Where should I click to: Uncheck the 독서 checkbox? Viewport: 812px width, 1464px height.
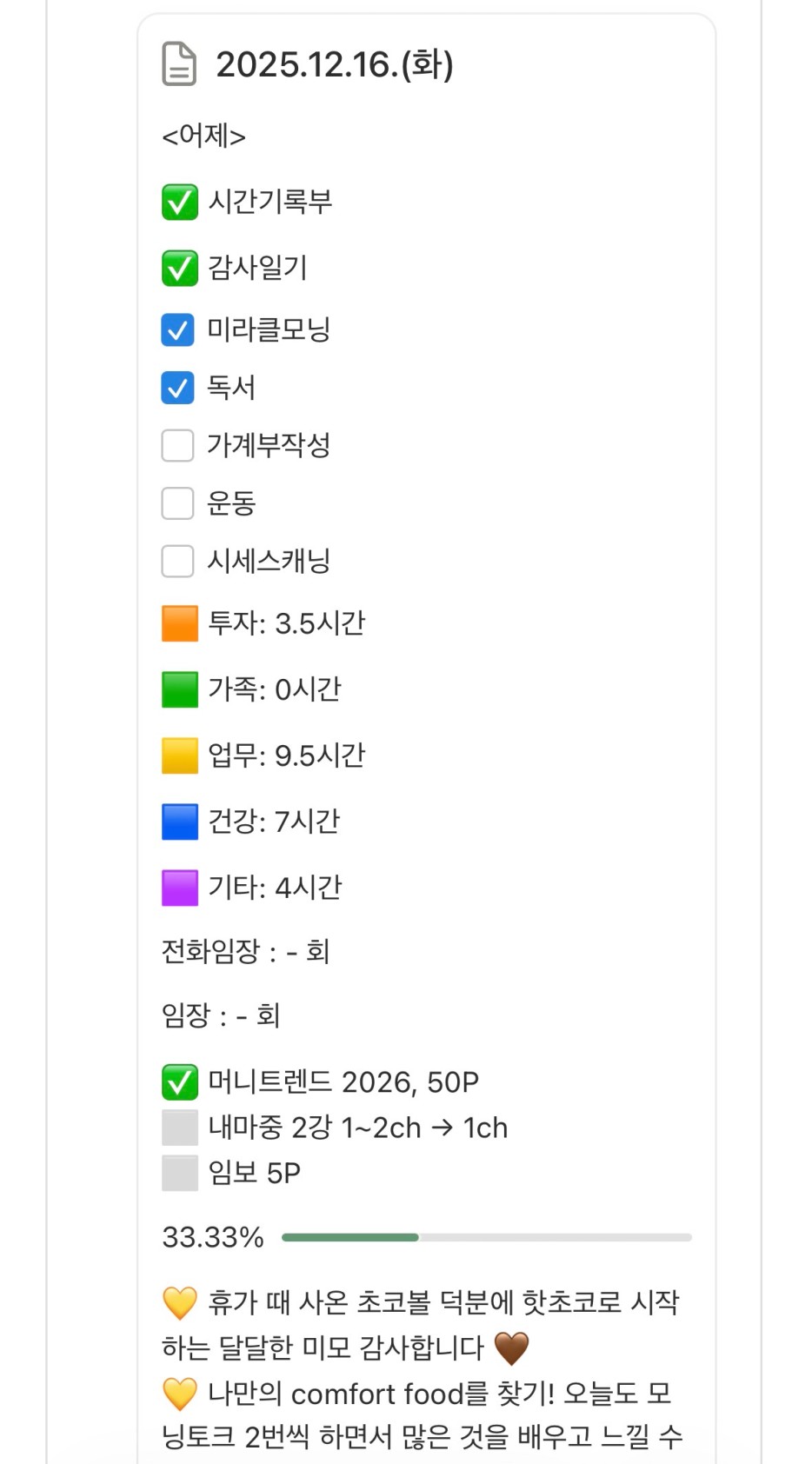click(178, 388)
